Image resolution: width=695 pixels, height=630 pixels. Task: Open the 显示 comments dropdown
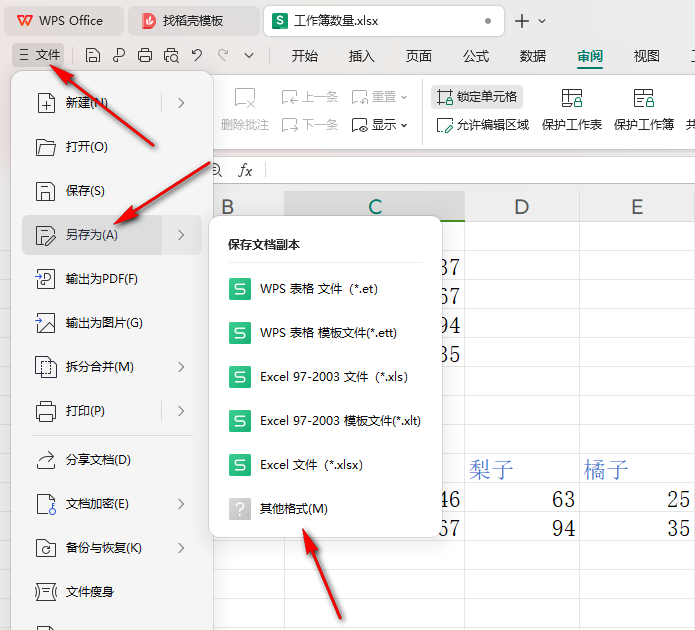[x=379, y=125]
